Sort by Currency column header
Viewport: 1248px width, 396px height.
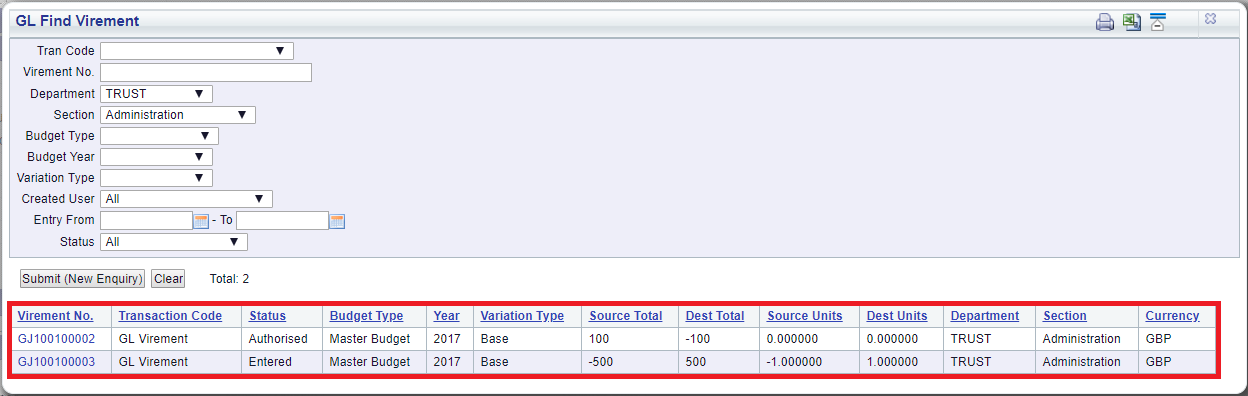coord(1172,316)
